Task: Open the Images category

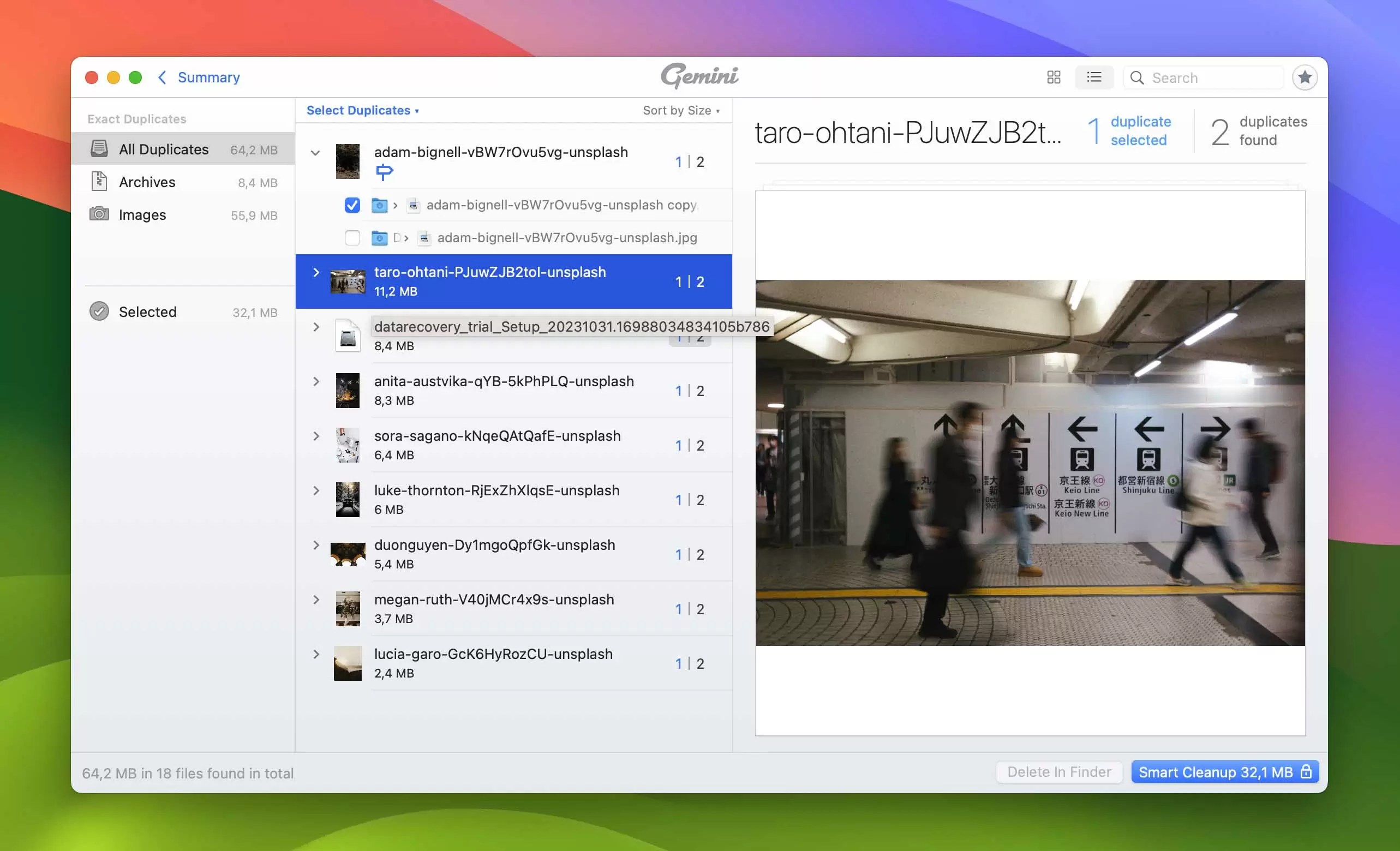Action: [x=141, y=215]
